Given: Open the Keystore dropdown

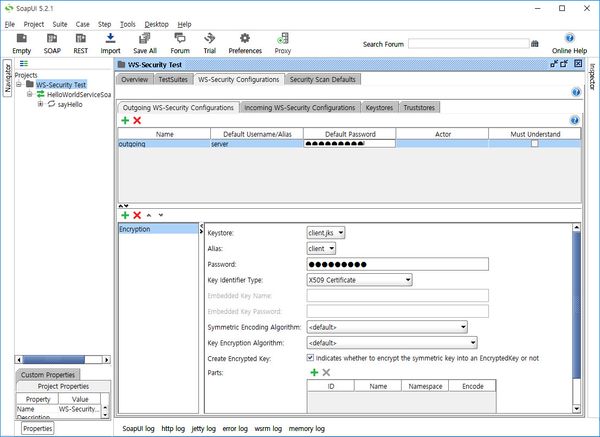Looking at the screenshot, I should tap(326, 232).
